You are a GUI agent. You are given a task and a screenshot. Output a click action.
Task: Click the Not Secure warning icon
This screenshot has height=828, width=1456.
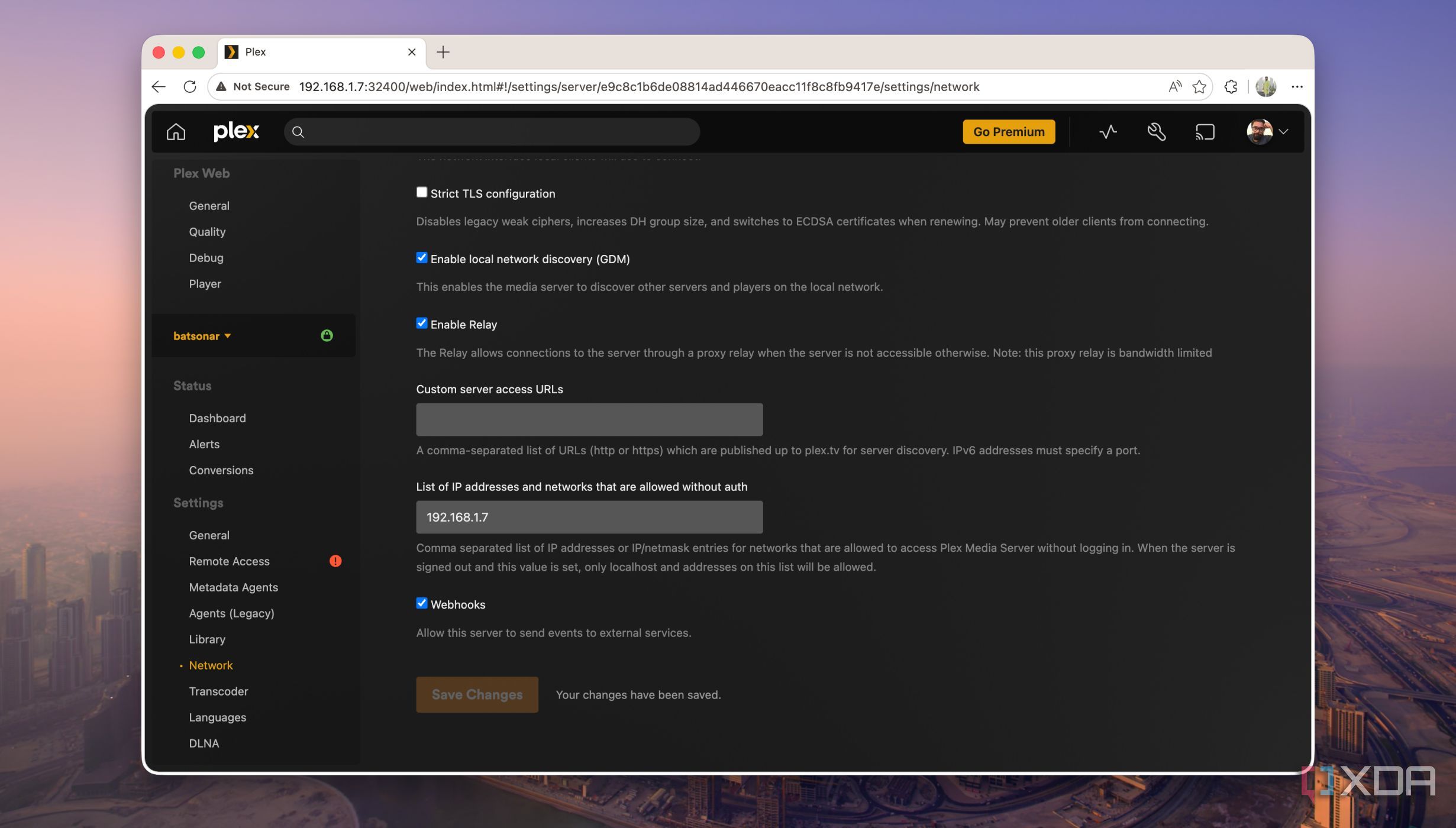(x=221, y=86)
